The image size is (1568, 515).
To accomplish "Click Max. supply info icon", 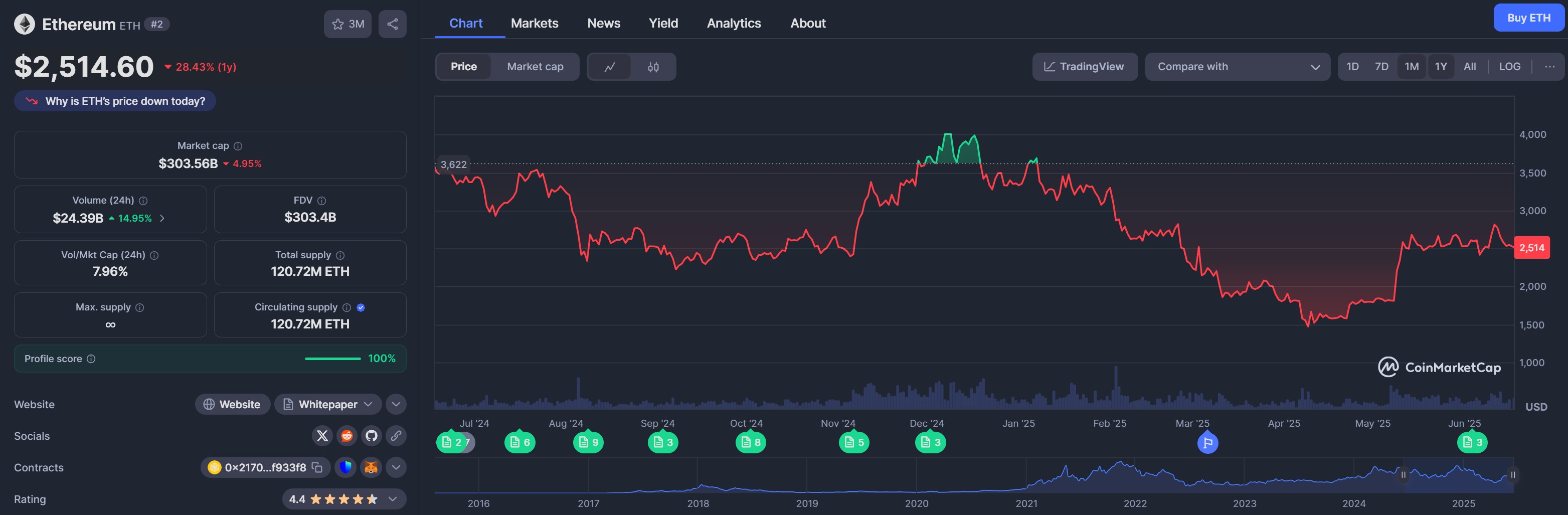I will (139, 307).
